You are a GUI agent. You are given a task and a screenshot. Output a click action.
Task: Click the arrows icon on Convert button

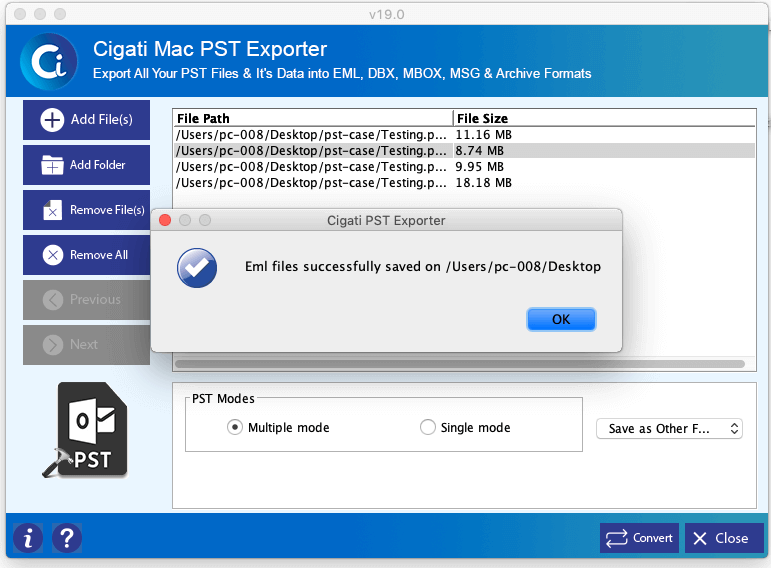pos(617,538)
